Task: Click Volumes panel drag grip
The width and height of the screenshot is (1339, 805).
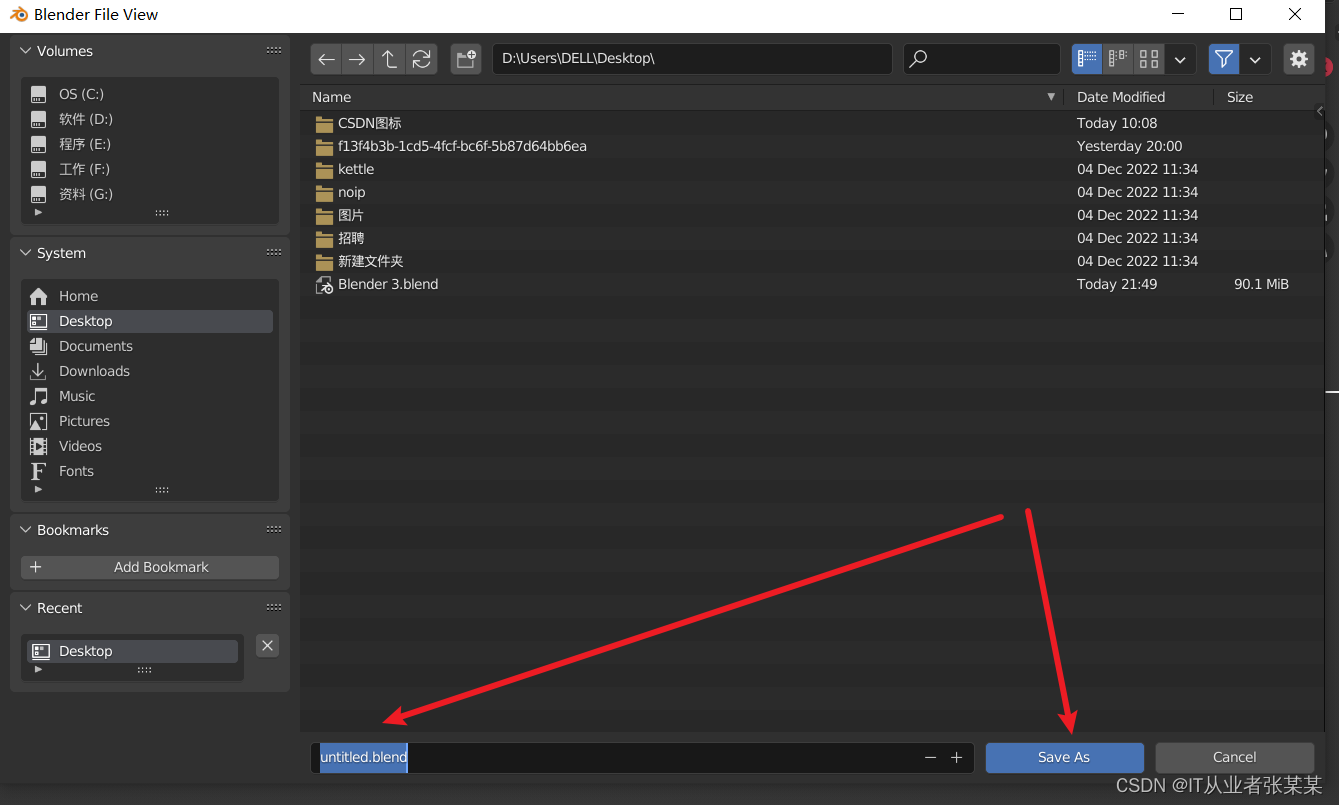Action: pyautogui.click(x=274, y=51)
